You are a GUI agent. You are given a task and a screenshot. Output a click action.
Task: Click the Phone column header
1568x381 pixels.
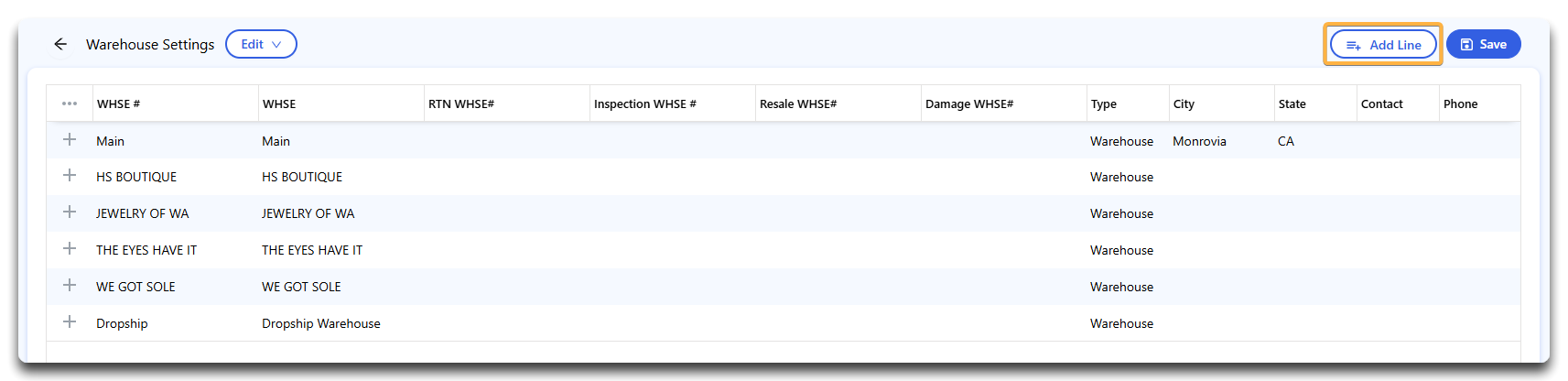point(1461,103)
